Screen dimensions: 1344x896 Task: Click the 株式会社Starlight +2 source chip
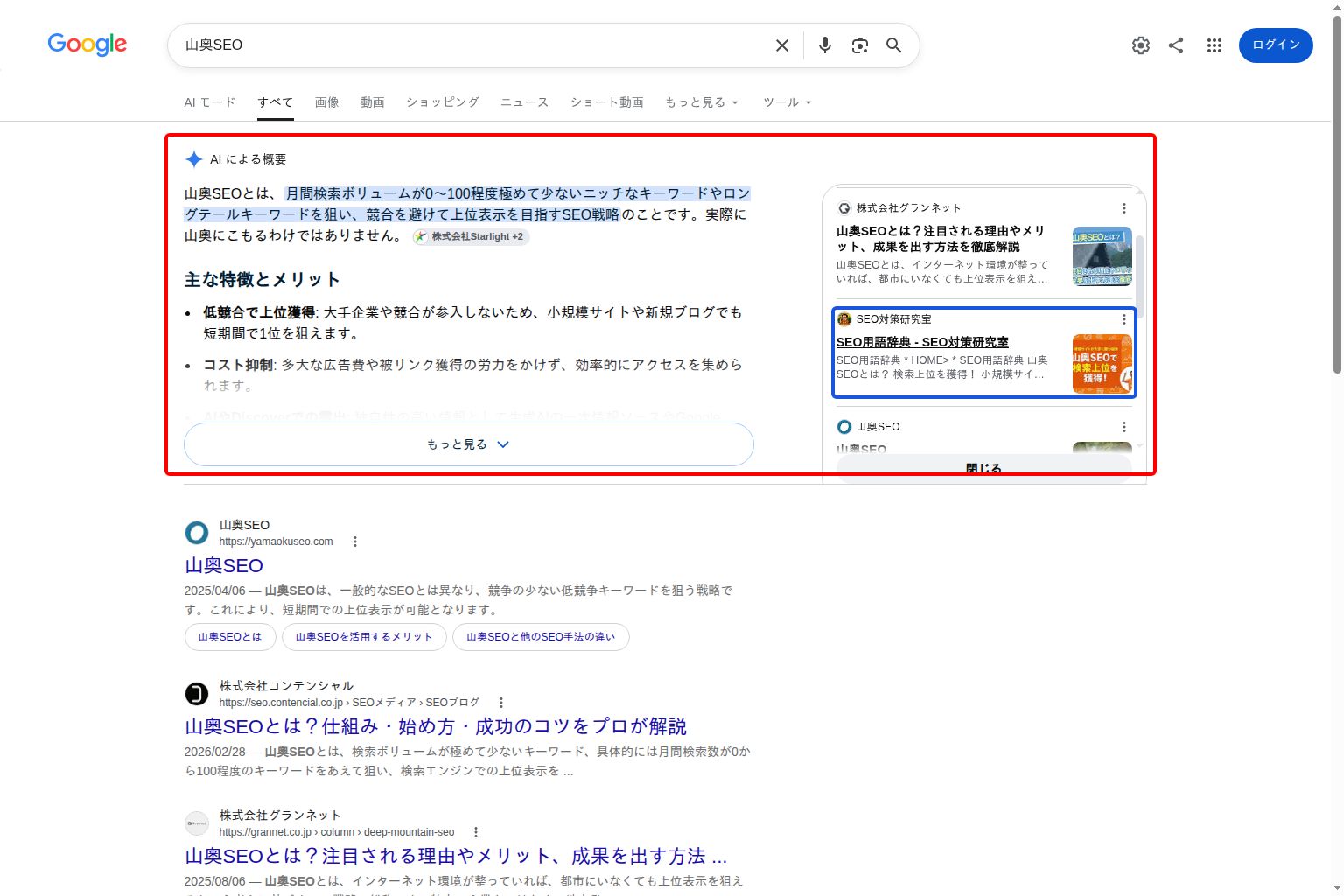[x=471, y=236]
